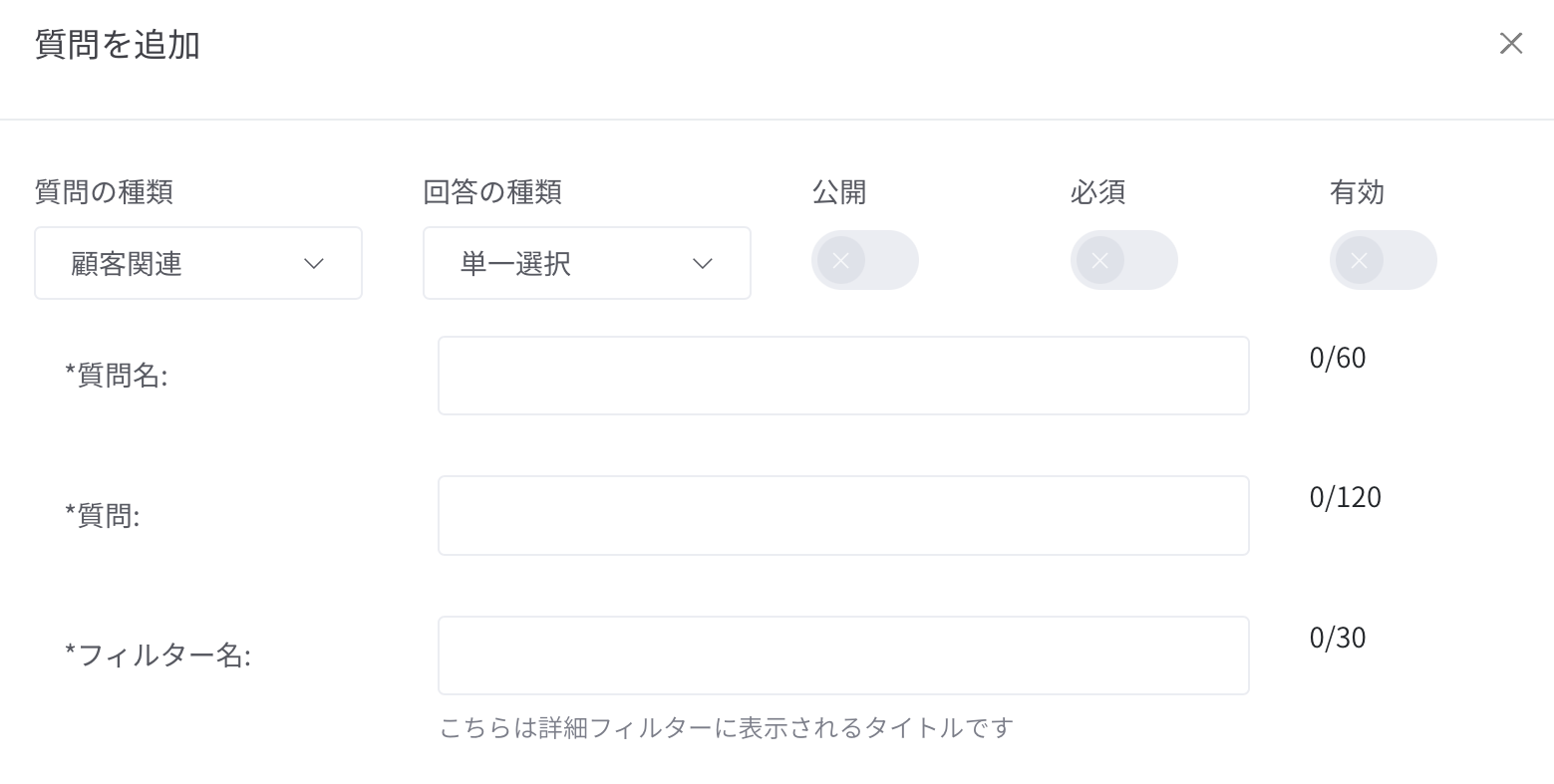Image resolution: width=1554 pixels, height=784 pixels.
Task: Click the chevron arrow beside 顧客関連
Action: [x=314, y=264]
